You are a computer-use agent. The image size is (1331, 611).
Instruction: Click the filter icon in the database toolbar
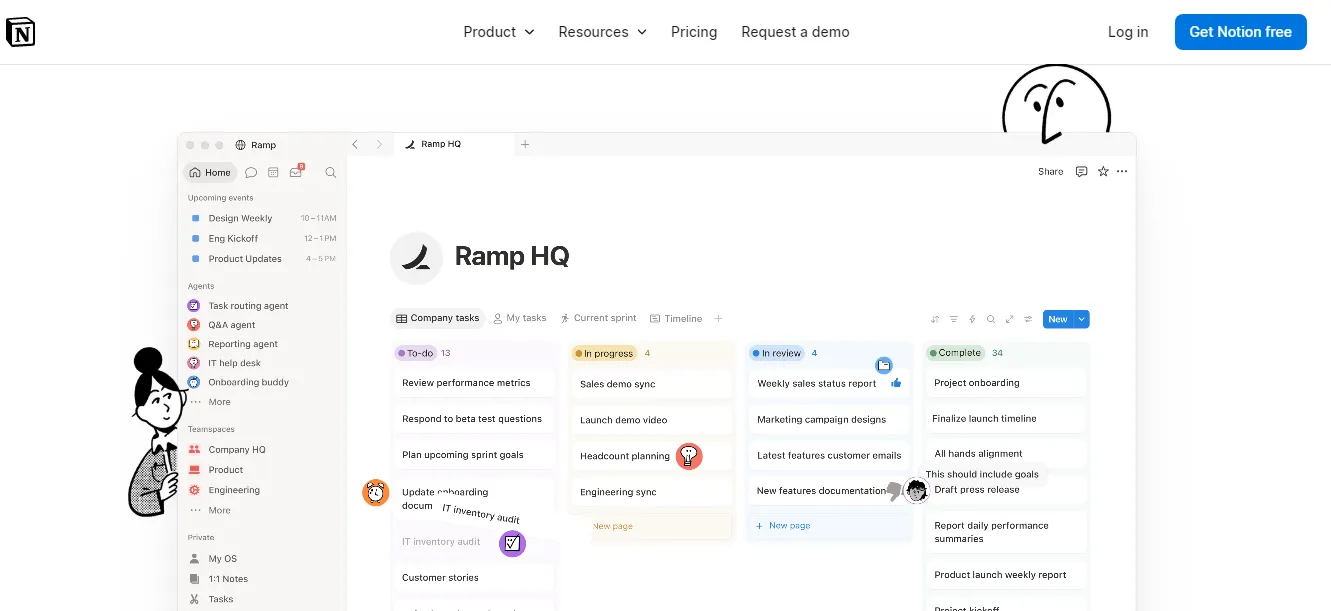click(x=954, y=319)
